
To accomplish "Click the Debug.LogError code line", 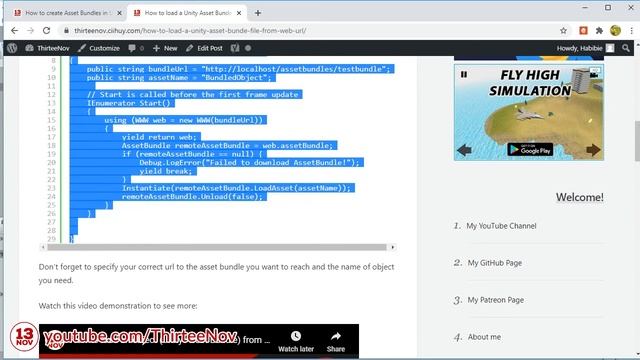I will click(249, 162).
